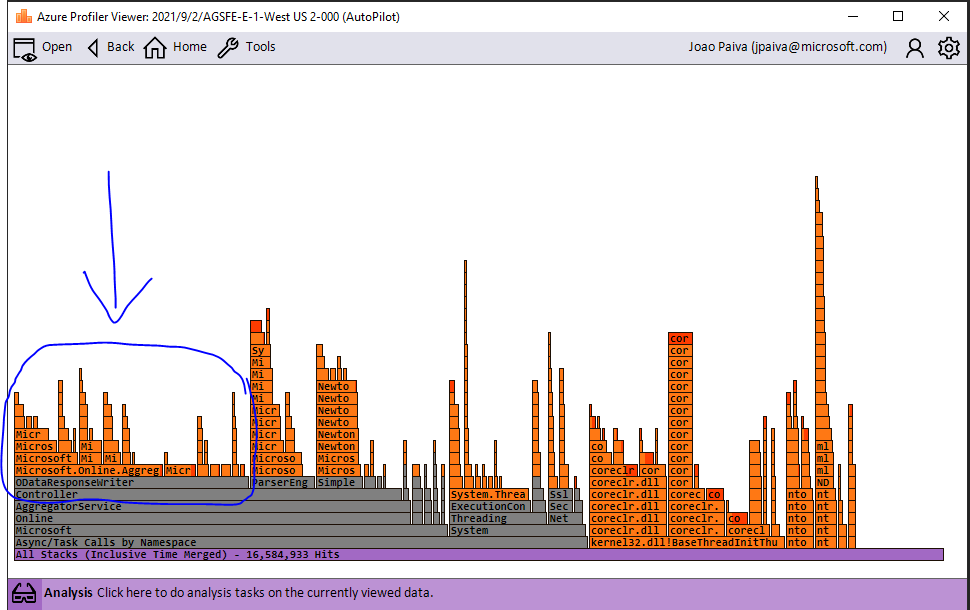Select the Newton frame above Micros
This screenshot has height=610, width=970.
point(337,447)
